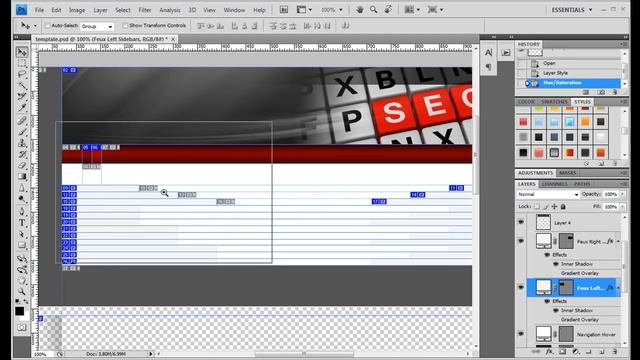
Task: Select the Pen tool
Action: pyautogui.click(x=22, y=211)
